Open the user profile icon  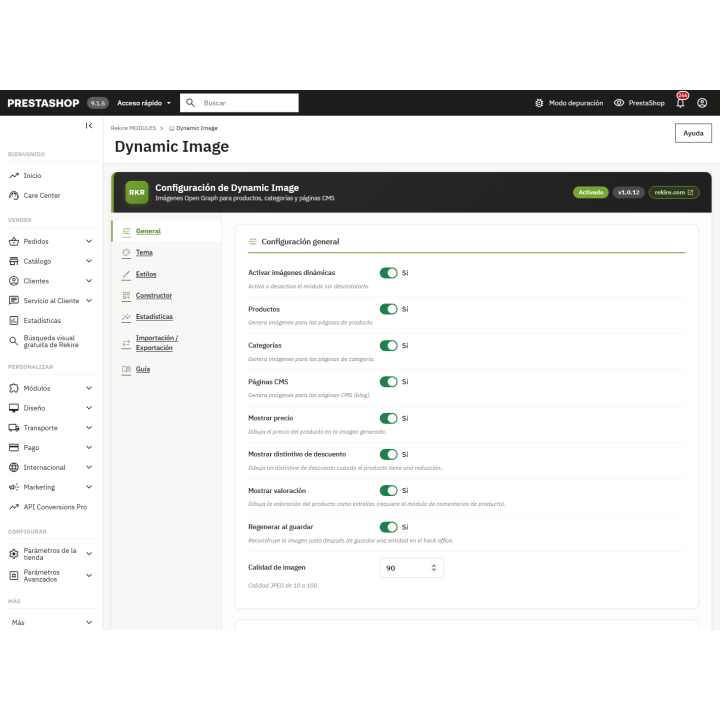[x=702, y=103]
